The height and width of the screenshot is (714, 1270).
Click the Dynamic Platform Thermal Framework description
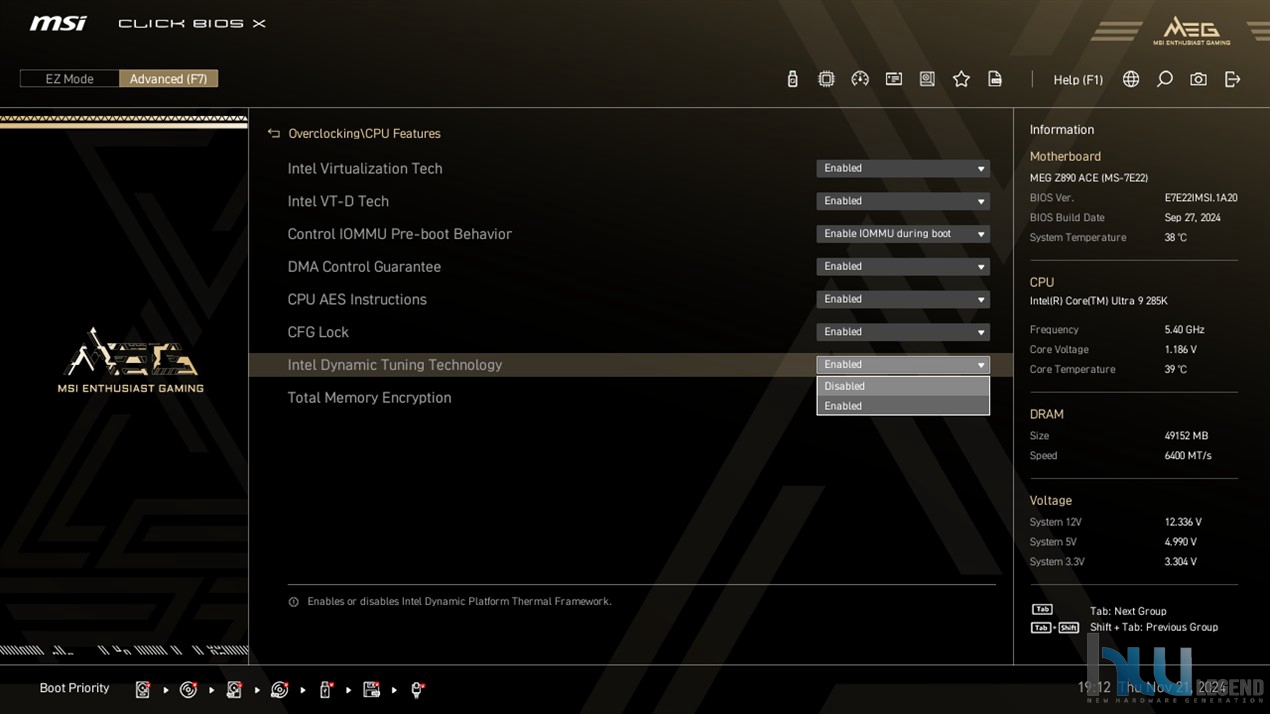[x=459, y=602]
